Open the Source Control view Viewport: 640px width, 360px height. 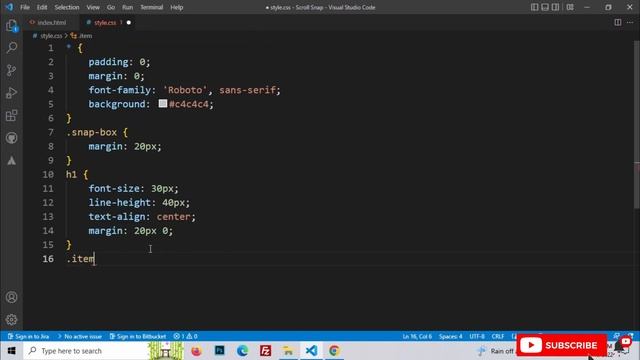coord(11,70)
